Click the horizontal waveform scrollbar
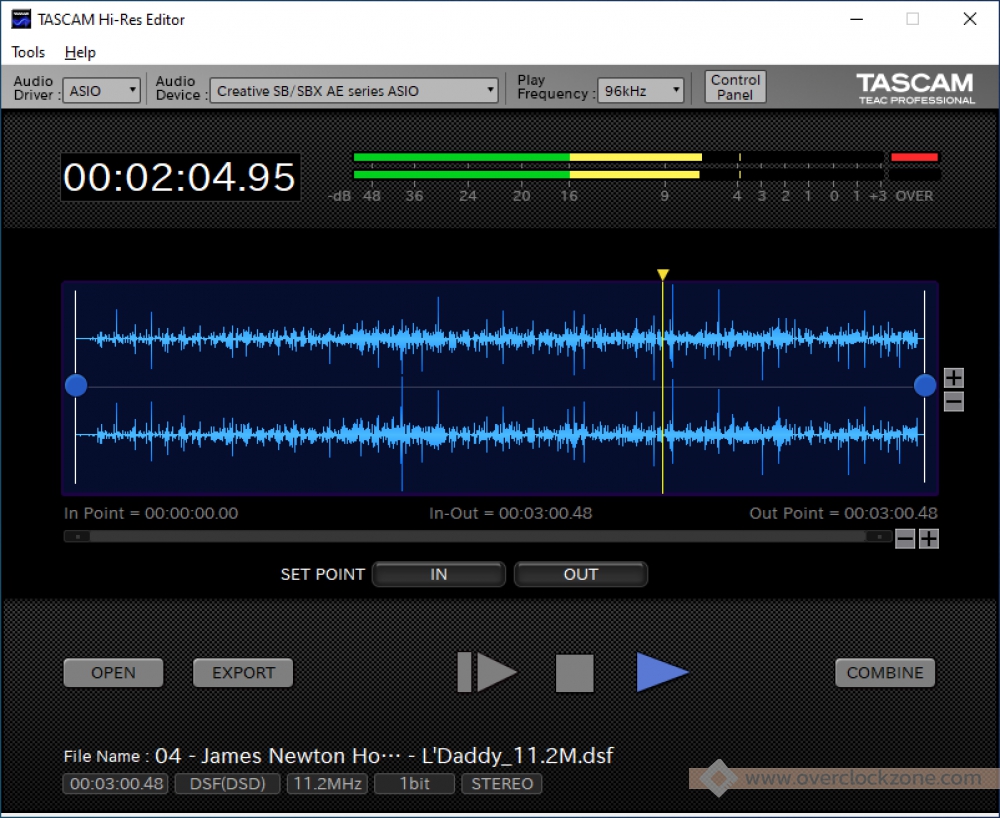Screen dimensions: 1000x818 478,536
